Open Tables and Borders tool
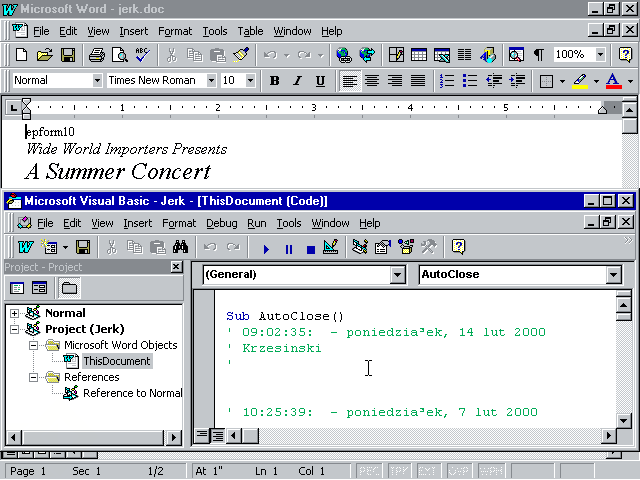This screenshot has height=480, width=640. 396,55
